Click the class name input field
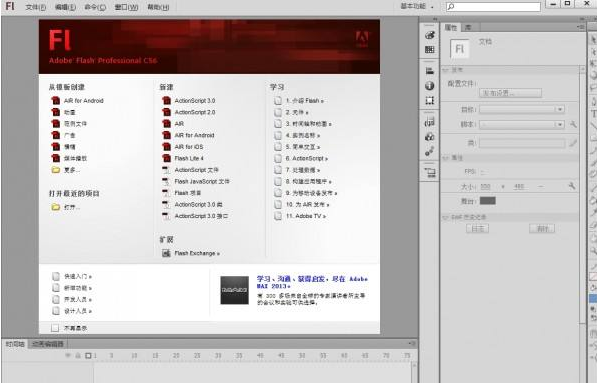This screenshot has width=597, height=383. point(522,143)
